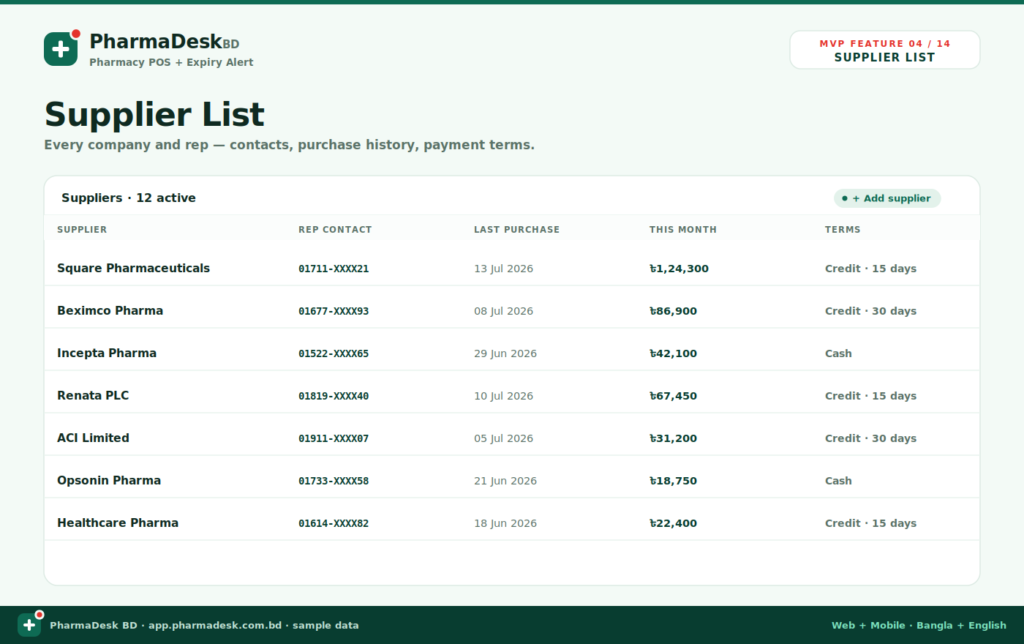Click rep contact 01677-XXXX93
The image size is (1024, 644).
point(333,311)
